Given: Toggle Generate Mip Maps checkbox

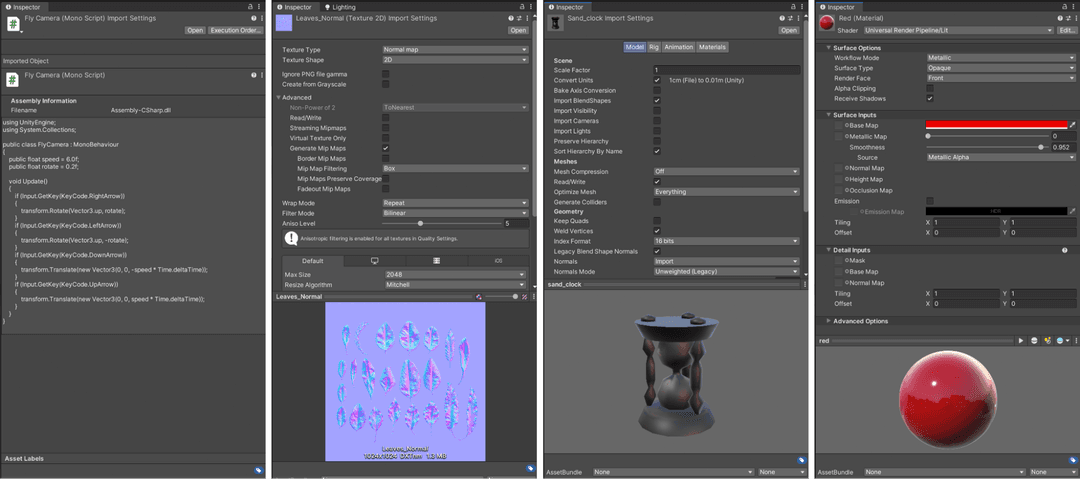Looking at the screenshot, I should [x=386, y=148].
